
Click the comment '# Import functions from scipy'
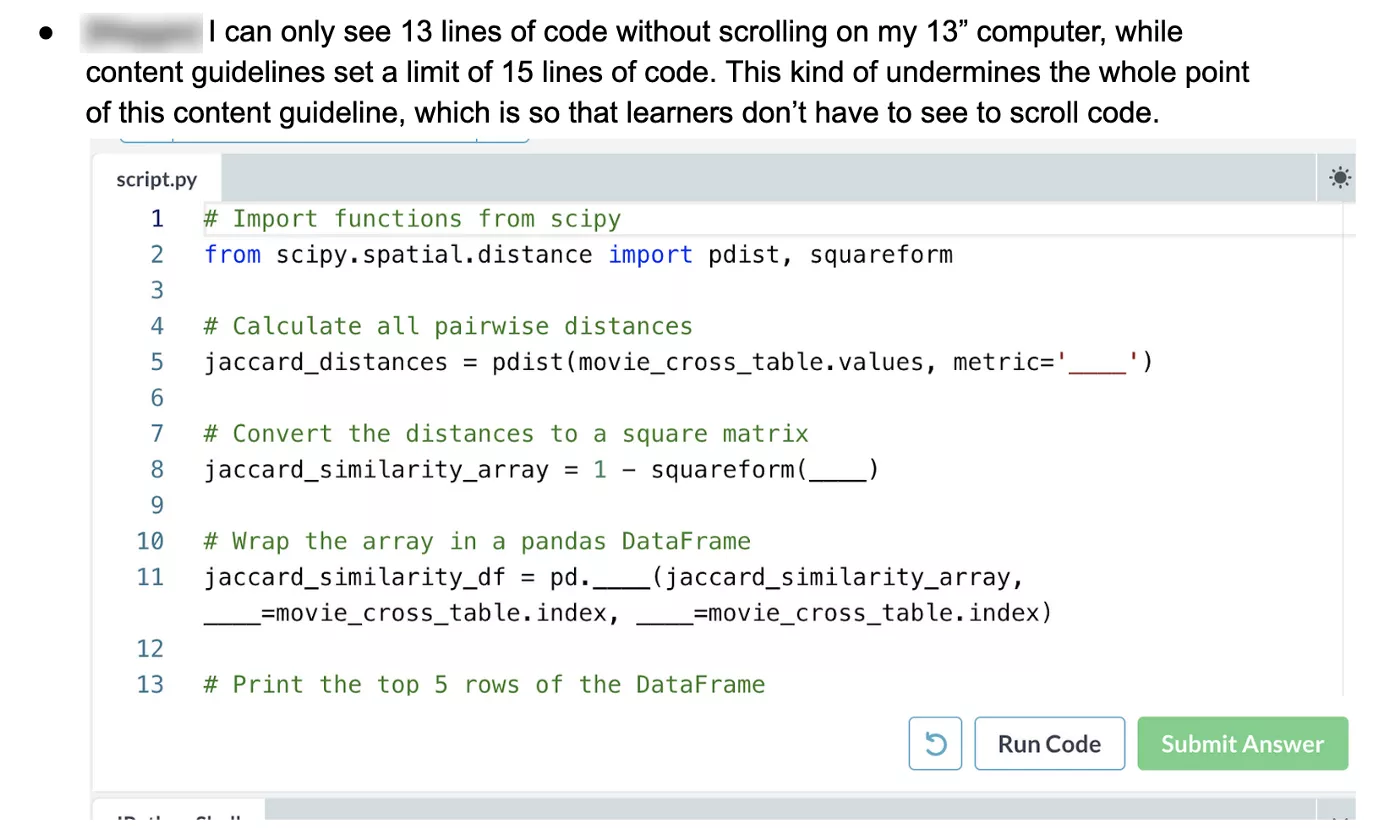coord(412,219)
